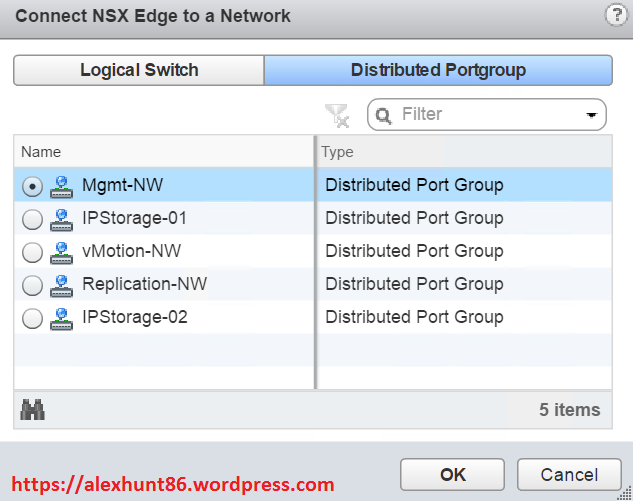The width and height of the screenshot is (633, 501).
Task: Click the IPStorage-01 port group icon
Action: tap(62, 219)
